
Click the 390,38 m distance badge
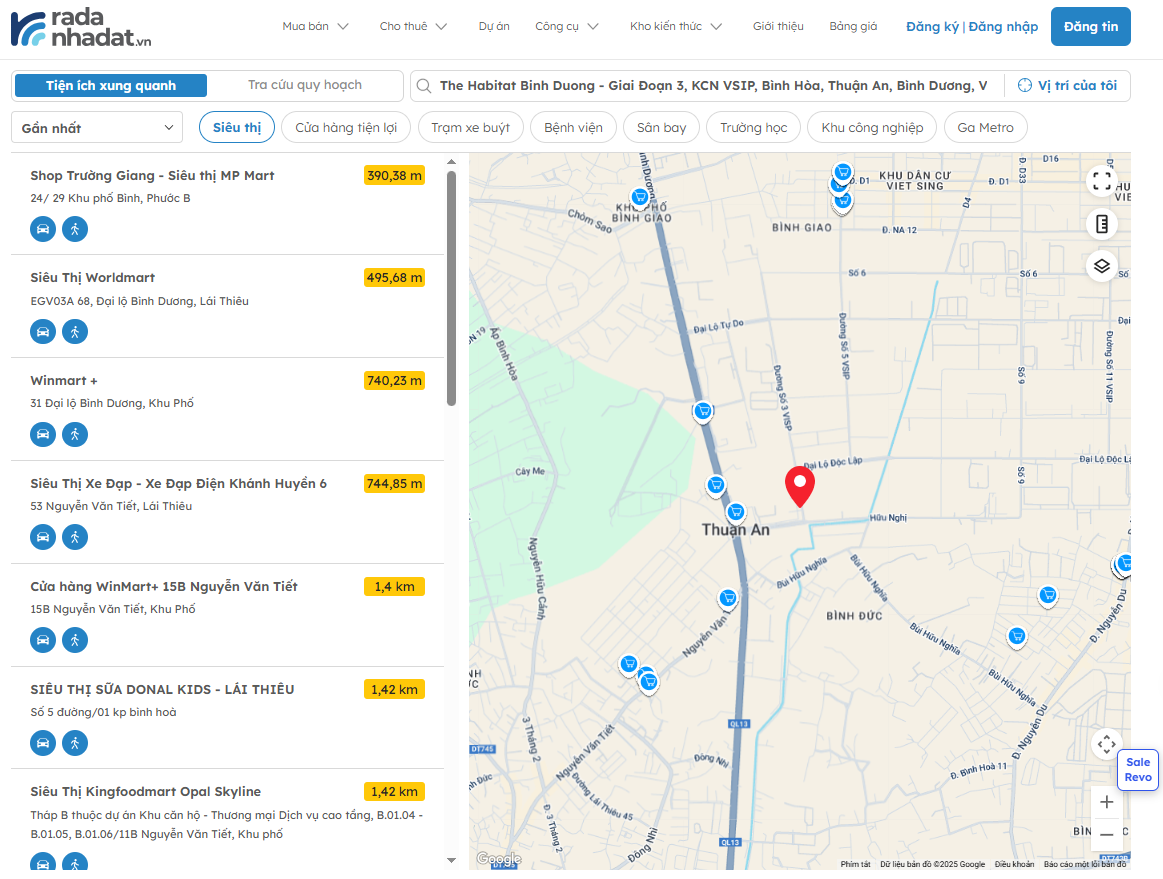click(395, 176)
